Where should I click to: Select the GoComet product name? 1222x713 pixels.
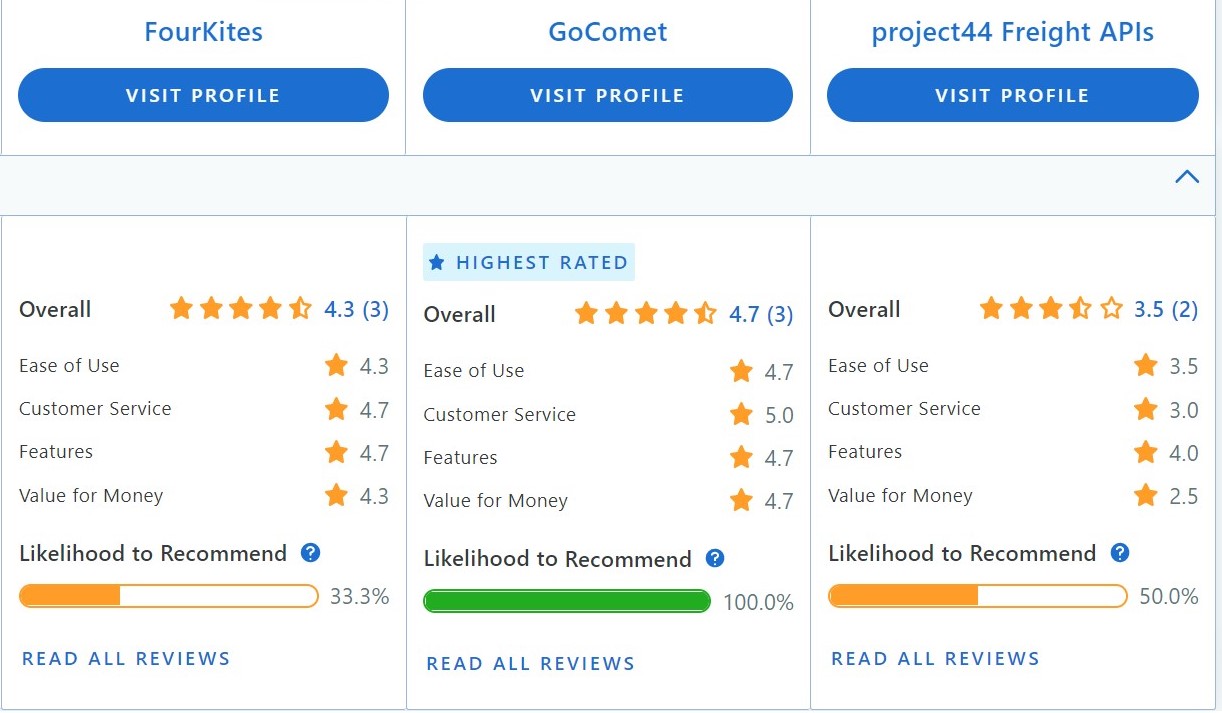point(607,31)
